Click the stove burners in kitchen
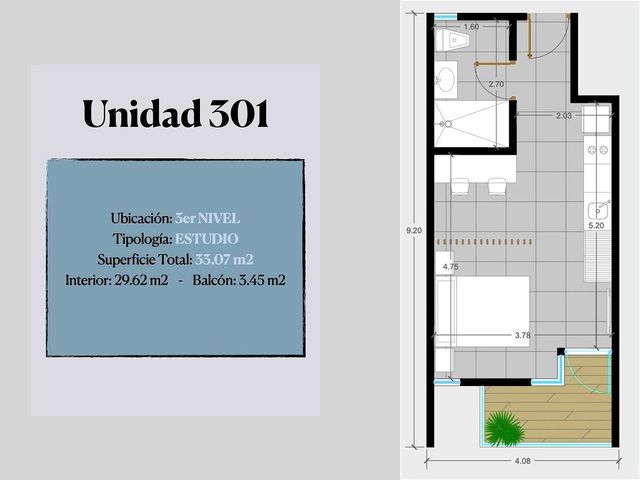This screenshot has height=480, width=640. [597, 150]
